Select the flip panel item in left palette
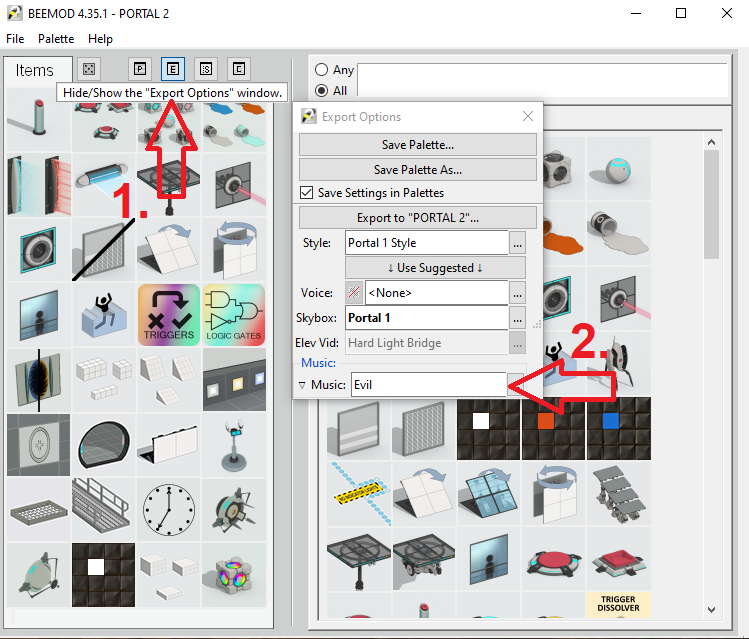This screenshot has width=749, height=639. coord(169,249)
